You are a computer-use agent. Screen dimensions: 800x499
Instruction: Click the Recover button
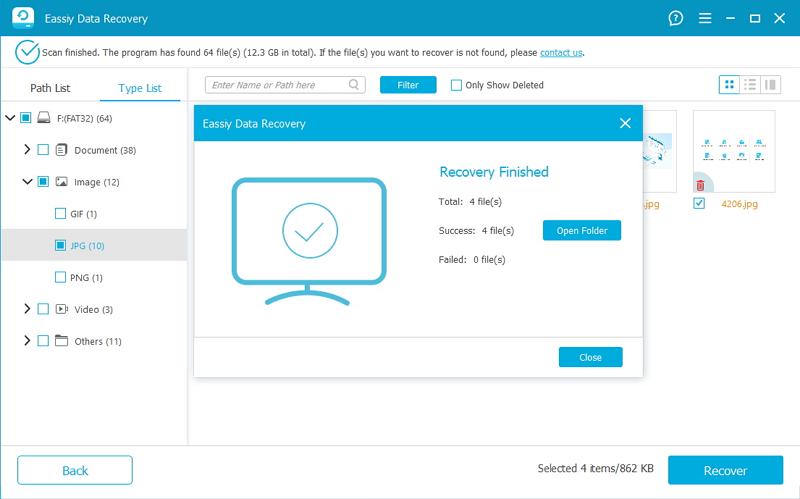(725, 470)
